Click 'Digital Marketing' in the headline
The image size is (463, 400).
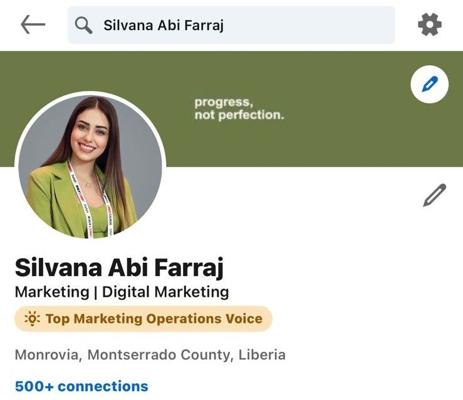tap(166, 292)
